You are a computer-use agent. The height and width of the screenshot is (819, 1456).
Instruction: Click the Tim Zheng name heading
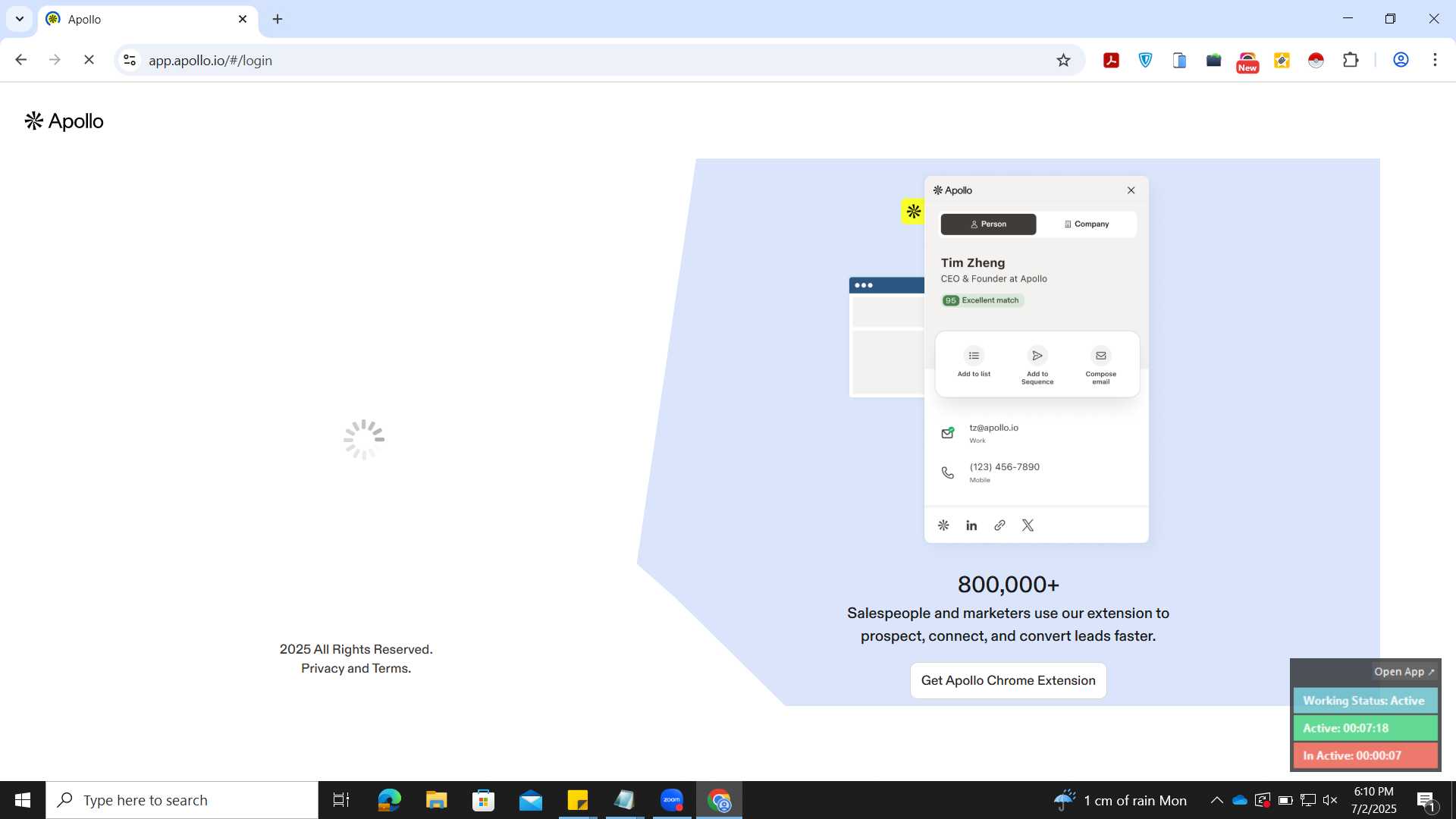(x=973, y=262)
